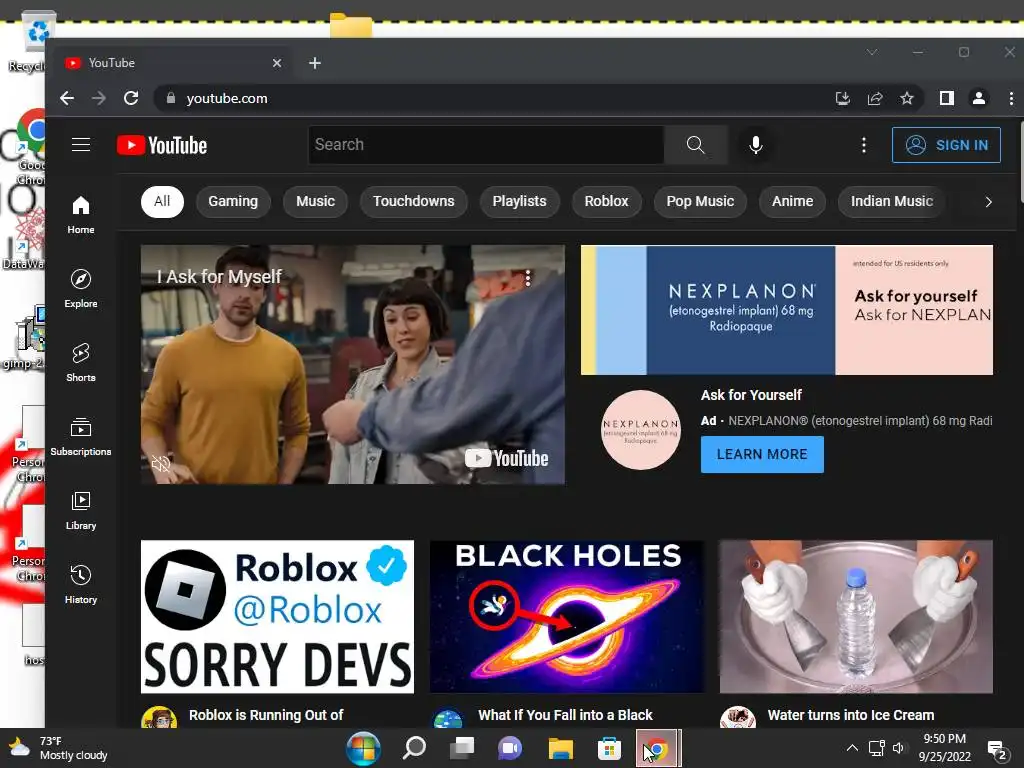Screen dimensions: 1024x768
Task: Open File Explorer from taskbar
Action: (x=560, y=748)
